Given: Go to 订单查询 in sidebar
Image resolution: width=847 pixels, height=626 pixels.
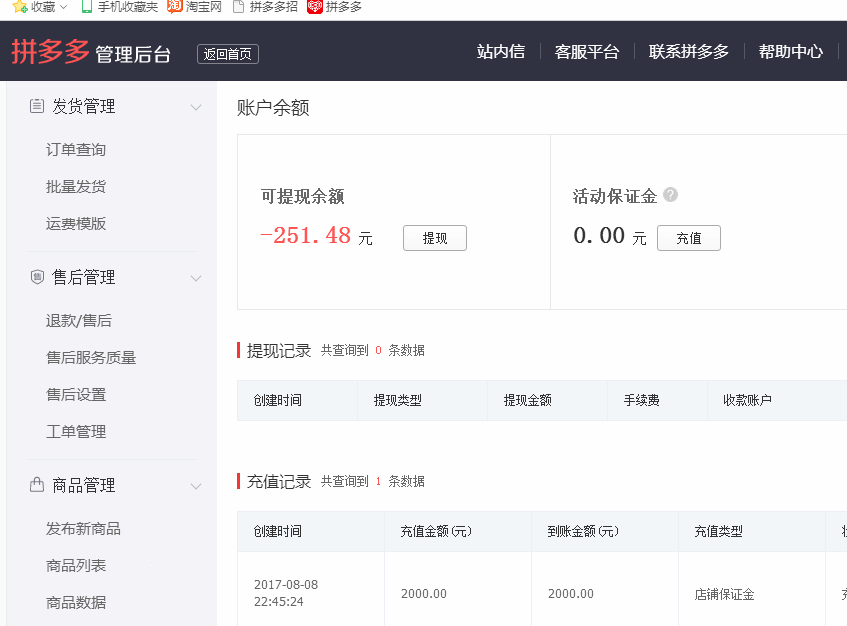Looking at the screenshot, I should tap(76, 150).
